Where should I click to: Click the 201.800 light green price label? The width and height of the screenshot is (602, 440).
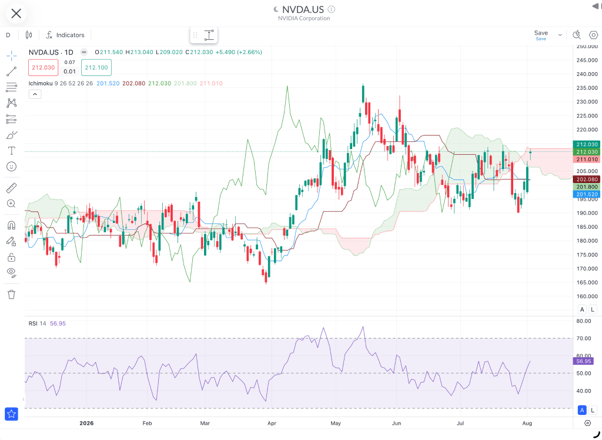tap(586, 187)
